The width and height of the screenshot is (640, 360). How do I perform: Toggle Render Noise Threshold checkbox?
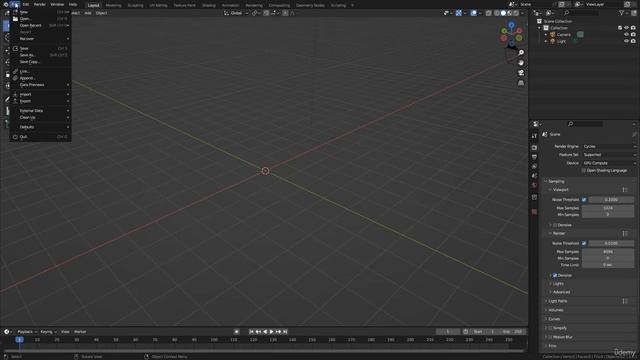[584, 243]
